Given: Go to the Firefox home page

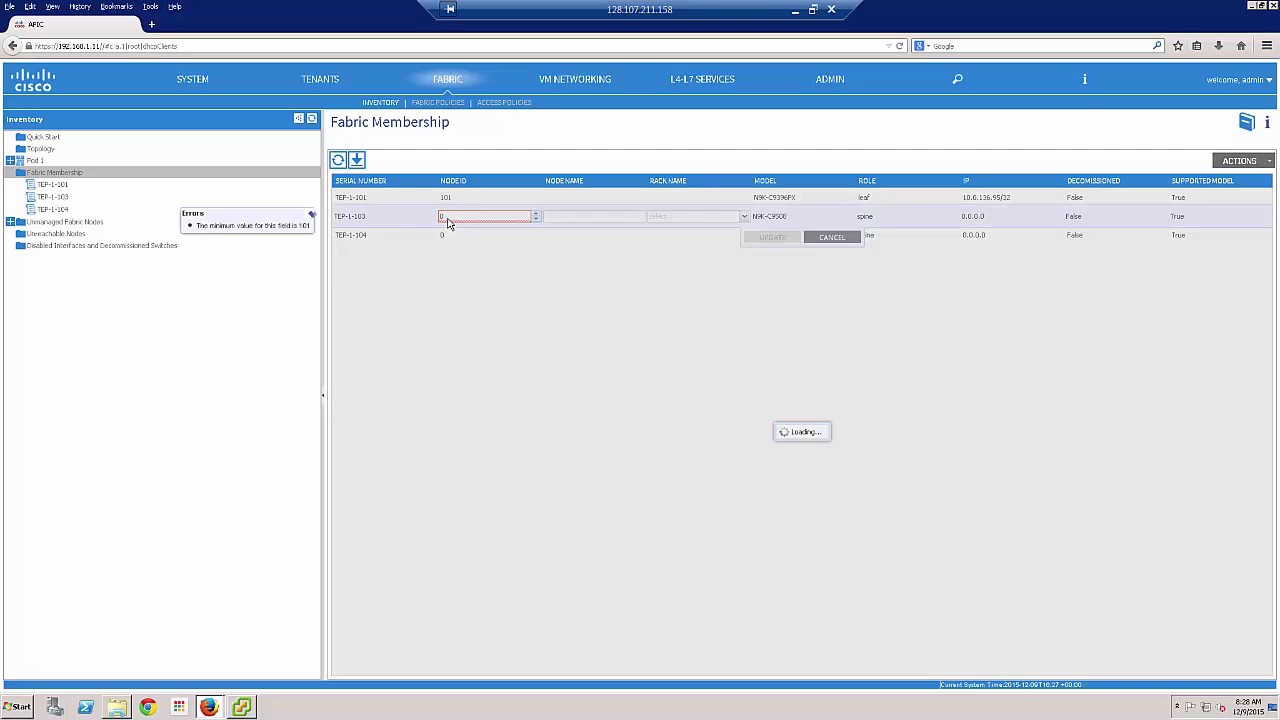Looking at the screenshot, I should [x=1241, y=46].
